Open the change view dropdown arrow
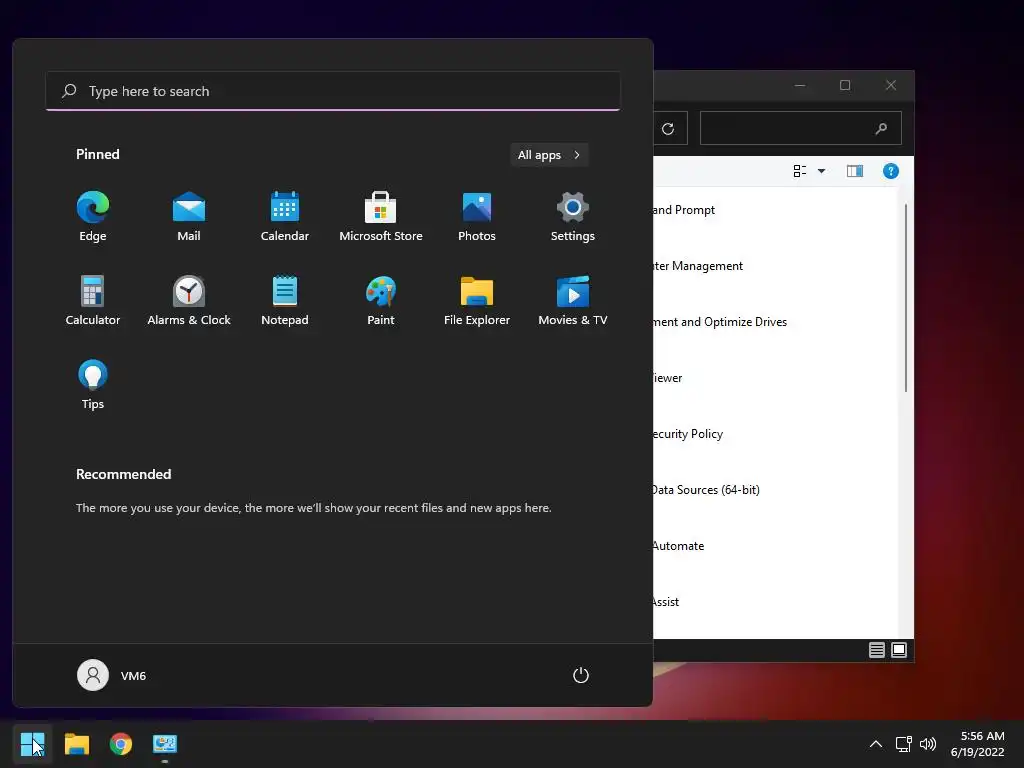Screen dimensions: 1024x768 click(x=822, y=171)
